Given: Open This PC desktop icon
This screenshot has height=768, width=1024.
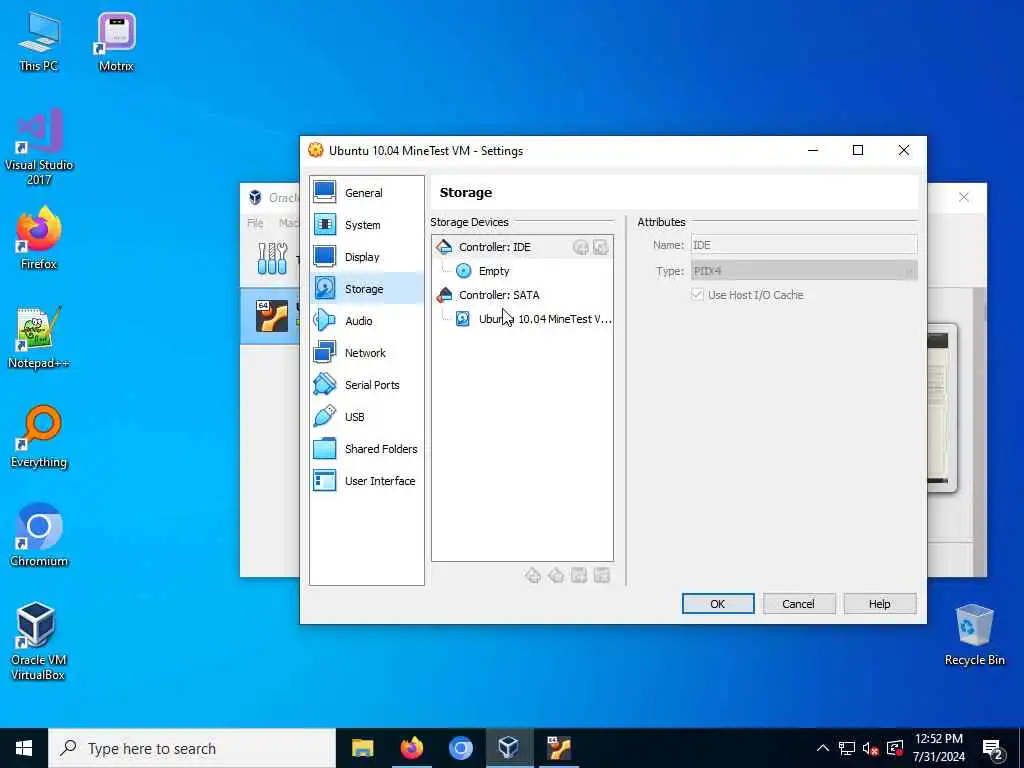Looking at the screenshot, I should point(39,40).
